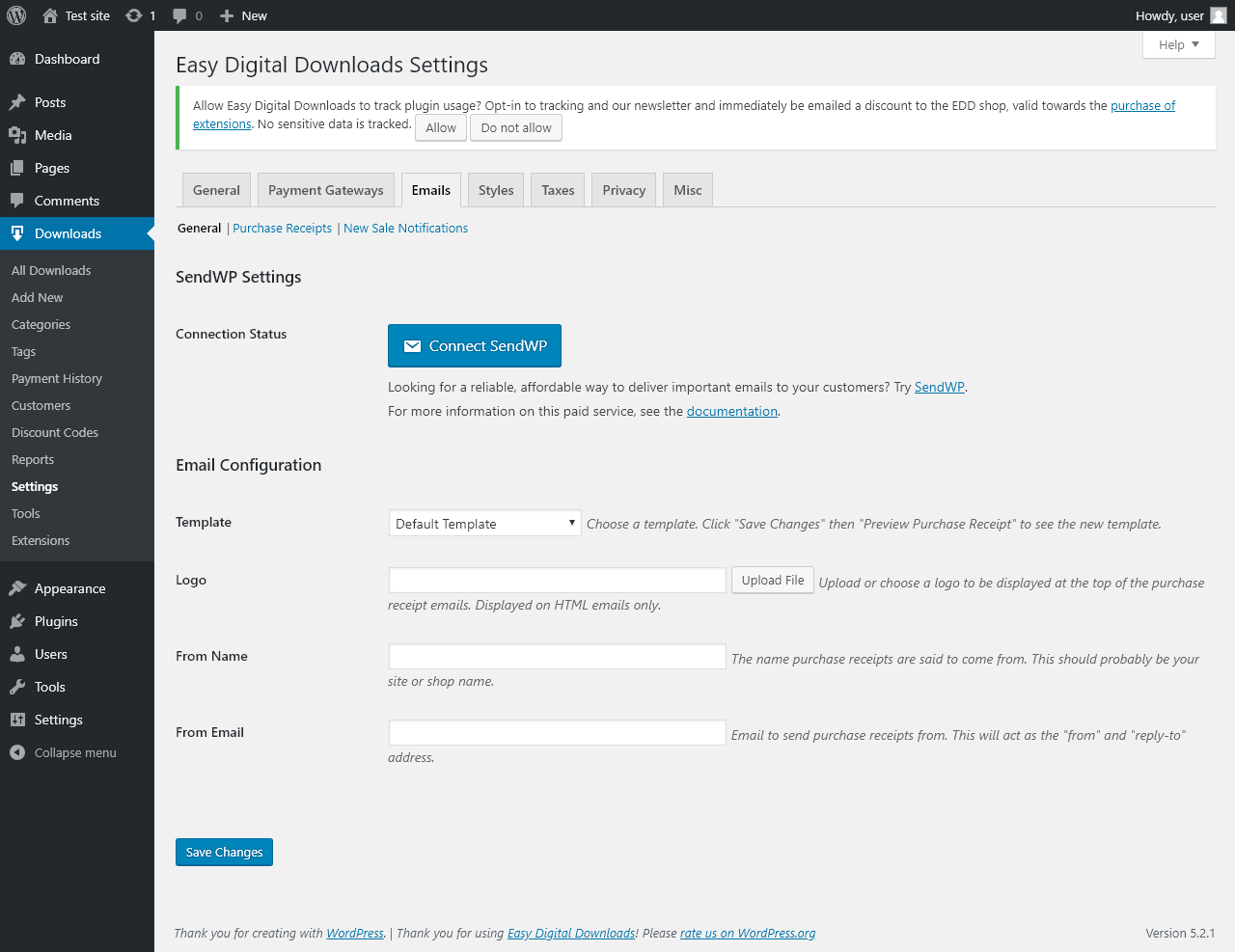Image resolution: width=1235 pixels, height=952 pixels.
Task: Select the General email subsection
Action: tap(199, 228)
